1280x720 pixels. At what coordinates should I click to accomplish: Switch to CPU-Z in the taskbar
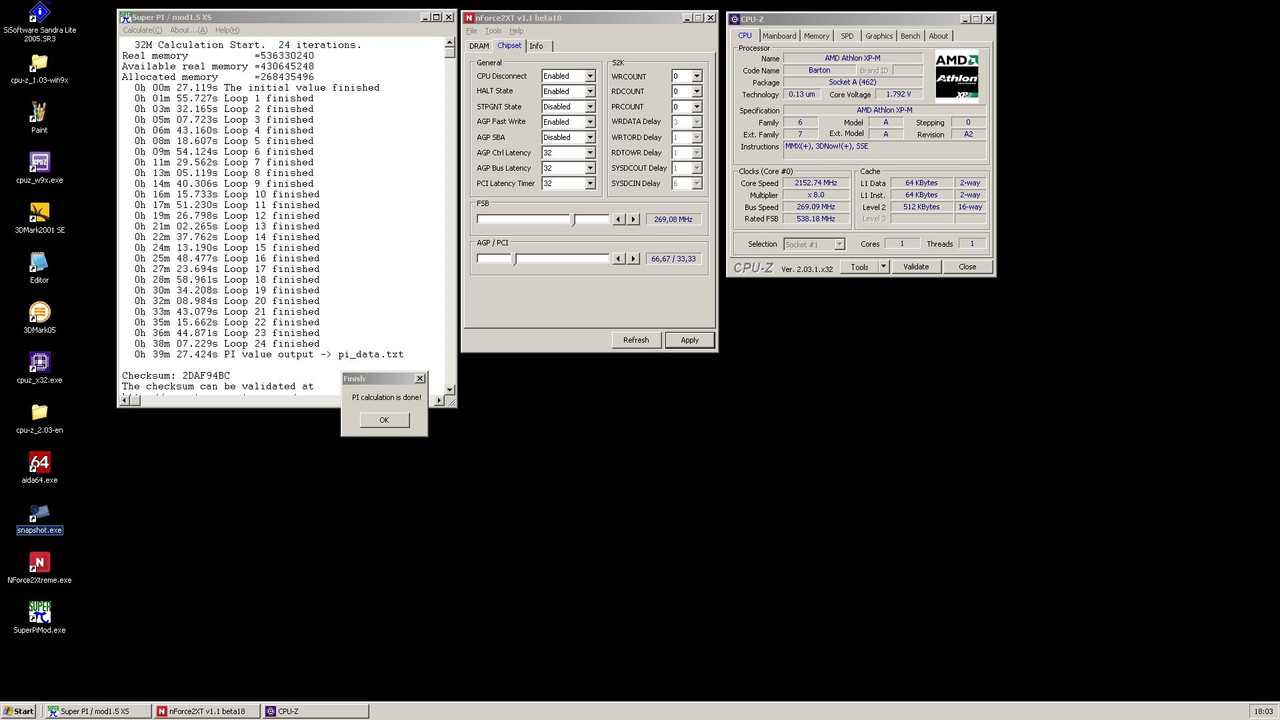pyautogui.click(x=315, y=711)
